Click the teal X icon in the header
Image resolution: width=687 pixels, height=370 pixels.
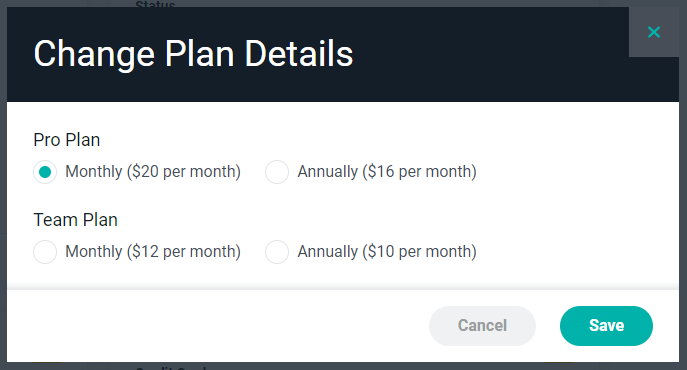pos(654,32)
